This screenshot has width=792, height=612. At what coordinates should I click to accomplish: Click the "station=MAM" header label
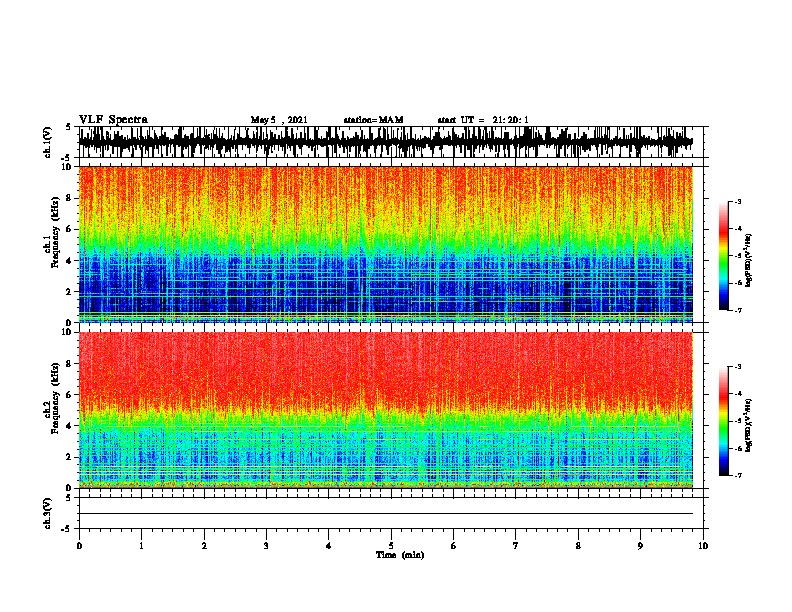(x=373, y=120)
